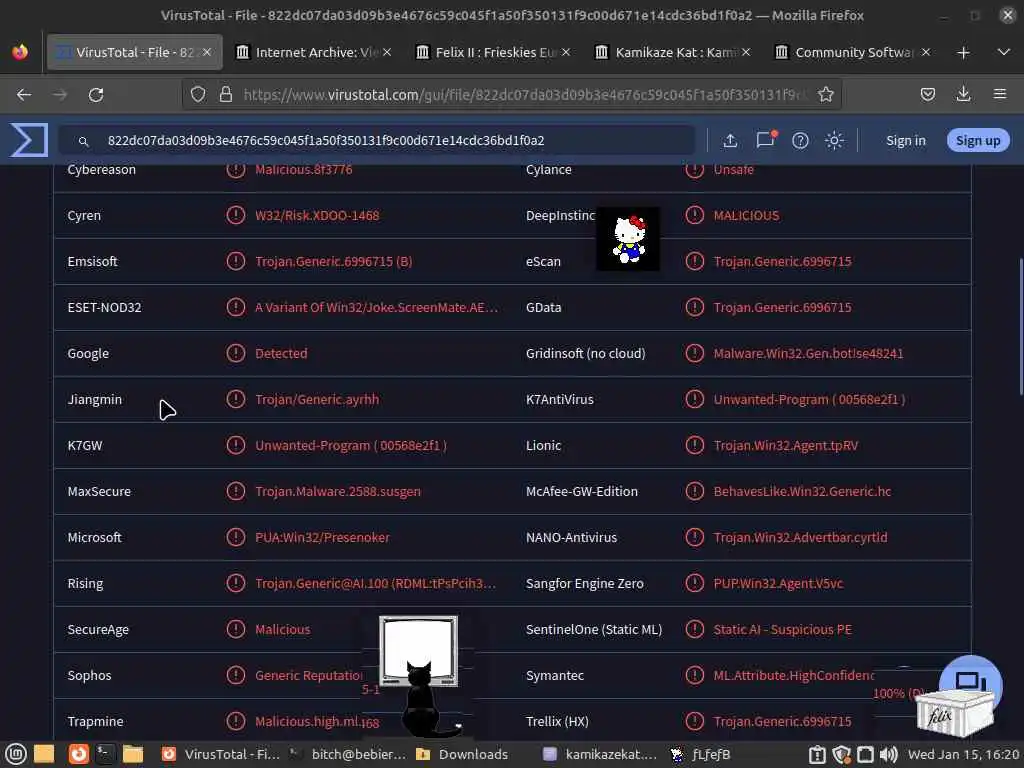This screenshot has height=768, width=1024.
Task: Click the Hello Kitty screenmate sprite
Action: click(x=628, y=238)
